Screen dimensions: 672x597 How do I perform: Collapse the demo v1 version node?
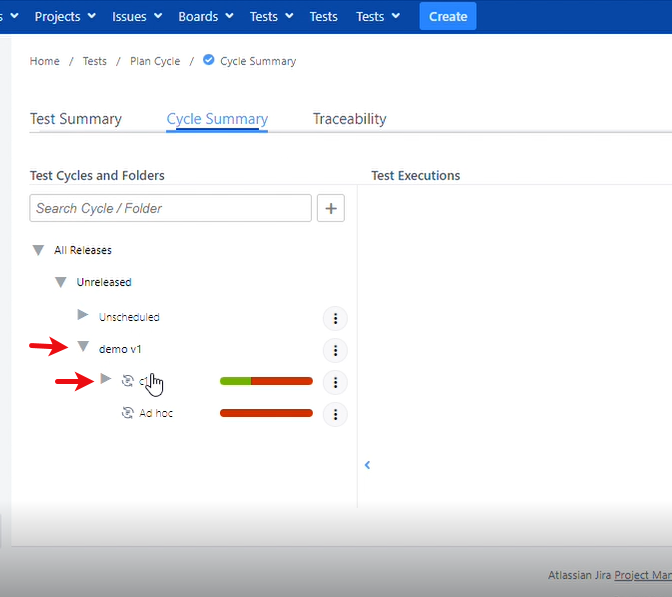click(x=84, y=348)
